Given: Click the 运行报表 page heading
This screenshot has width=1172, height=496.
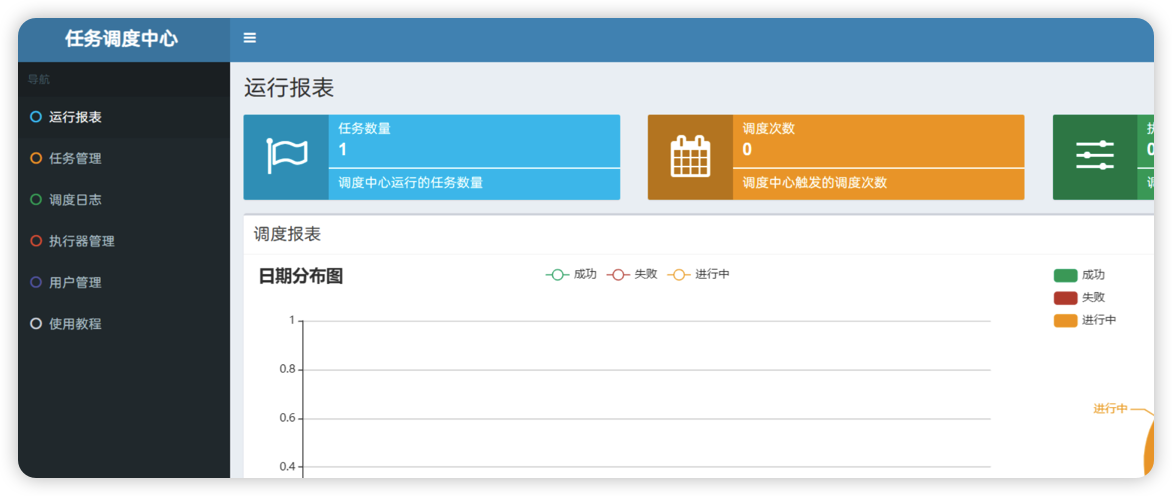Looking at the screenshot, I should pyautogui.click(x=289, y=88).
